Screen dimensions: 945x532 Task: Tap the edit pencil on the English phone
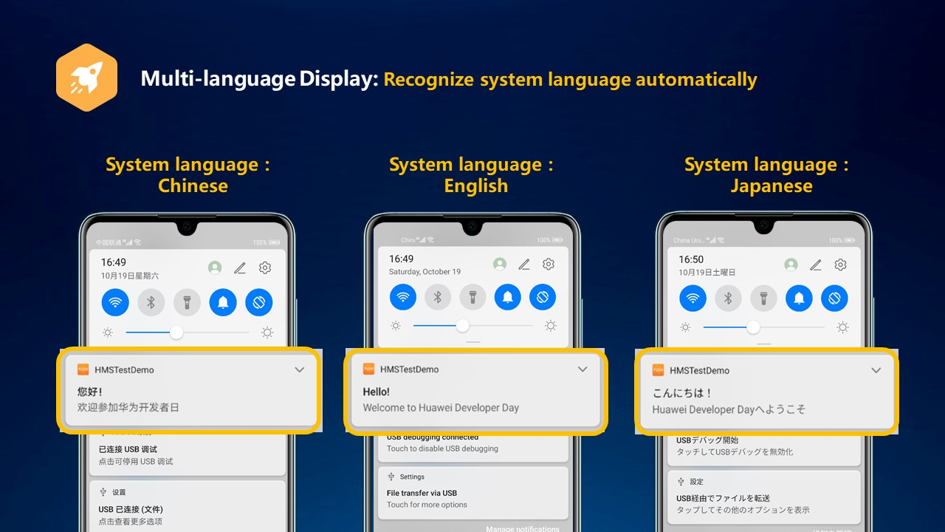pyautogui.click(x=524, y=264)
